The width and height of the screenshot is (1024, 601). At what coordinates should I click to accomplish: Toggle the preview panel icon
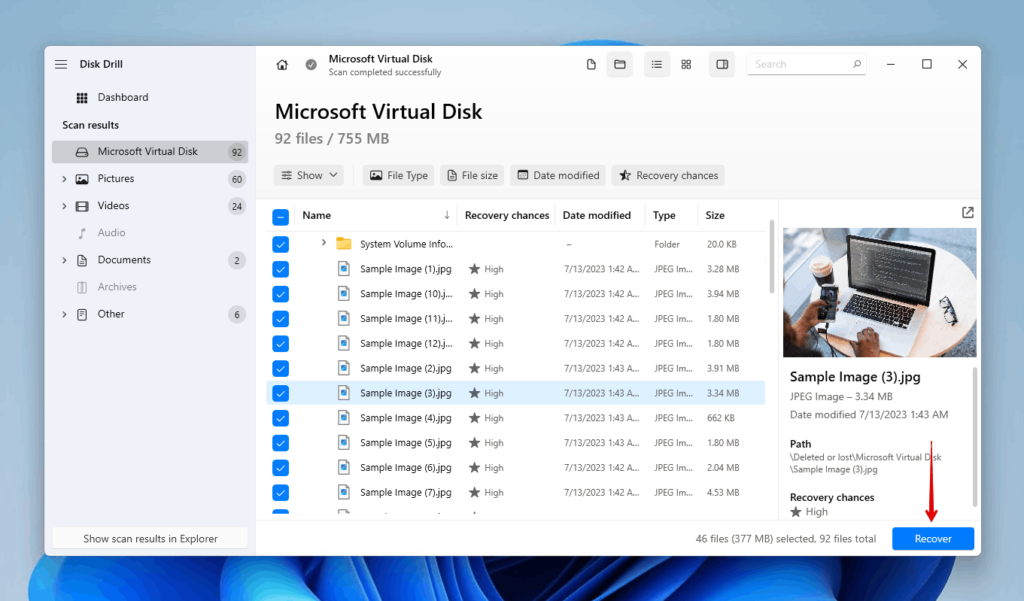[721, 65]
